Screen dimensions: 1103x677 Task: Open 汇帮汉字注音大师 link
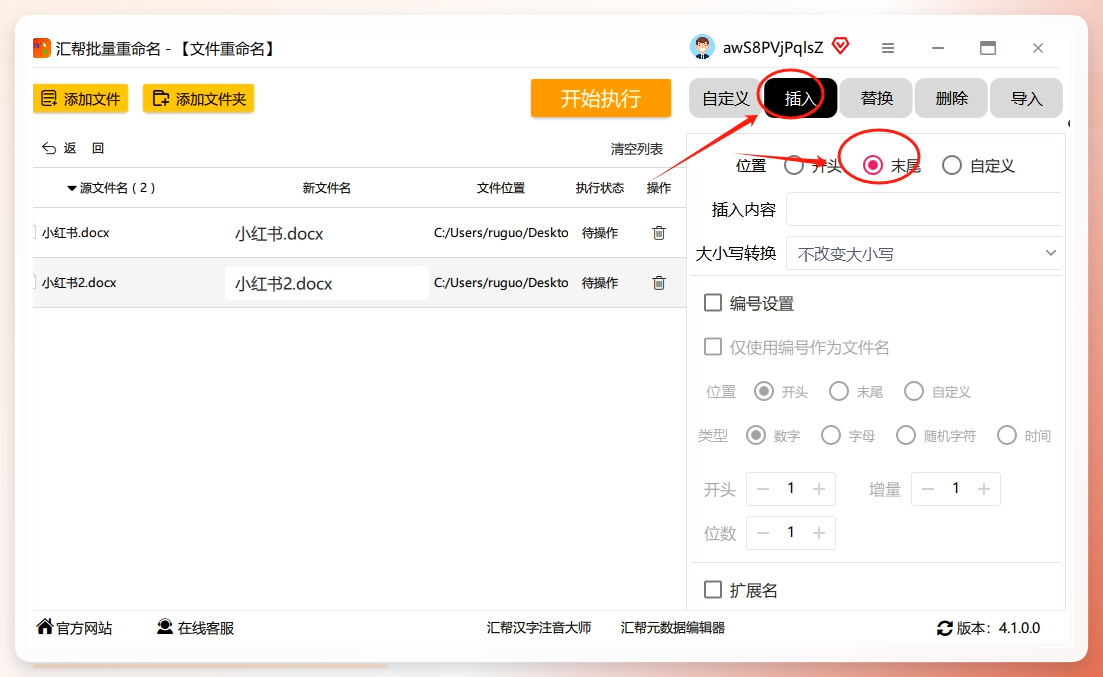point(539,628)
